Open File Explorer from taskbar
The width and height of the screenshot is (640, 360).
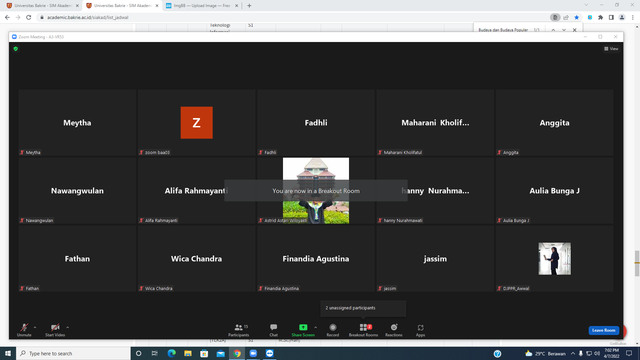[188, 353]
